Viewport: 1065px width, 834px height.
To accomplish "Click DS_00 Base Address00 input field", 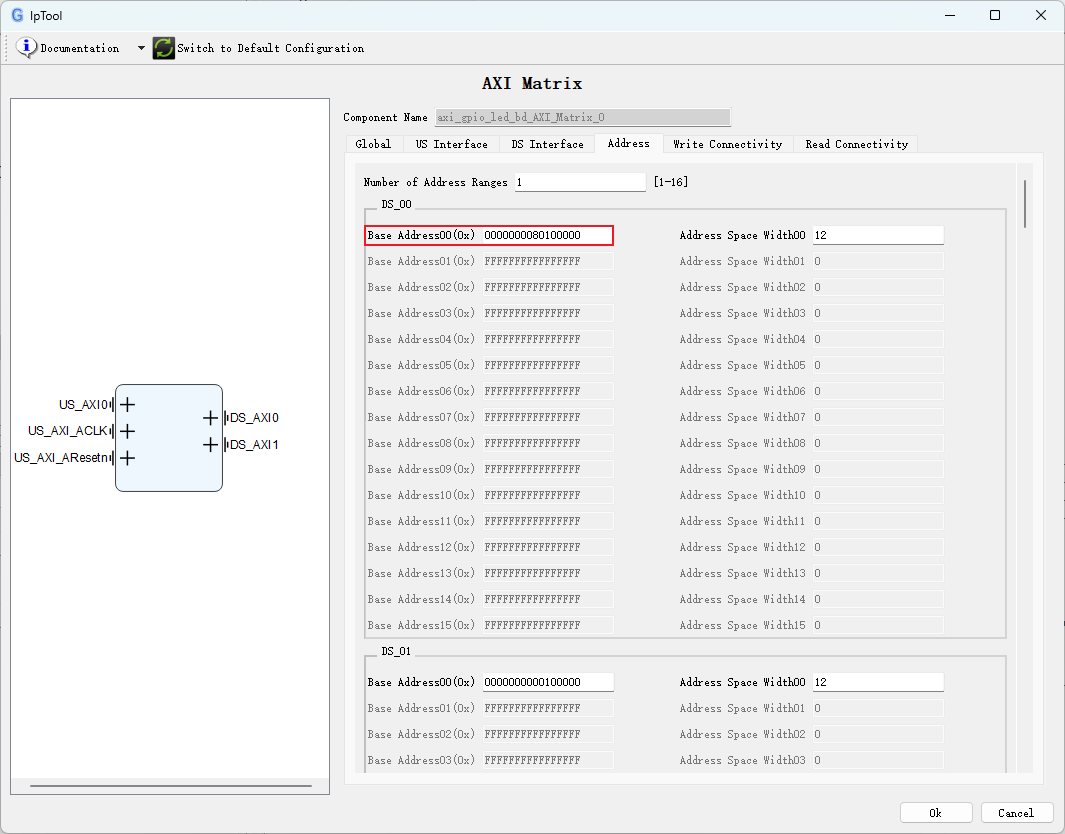I will [547, 235].
